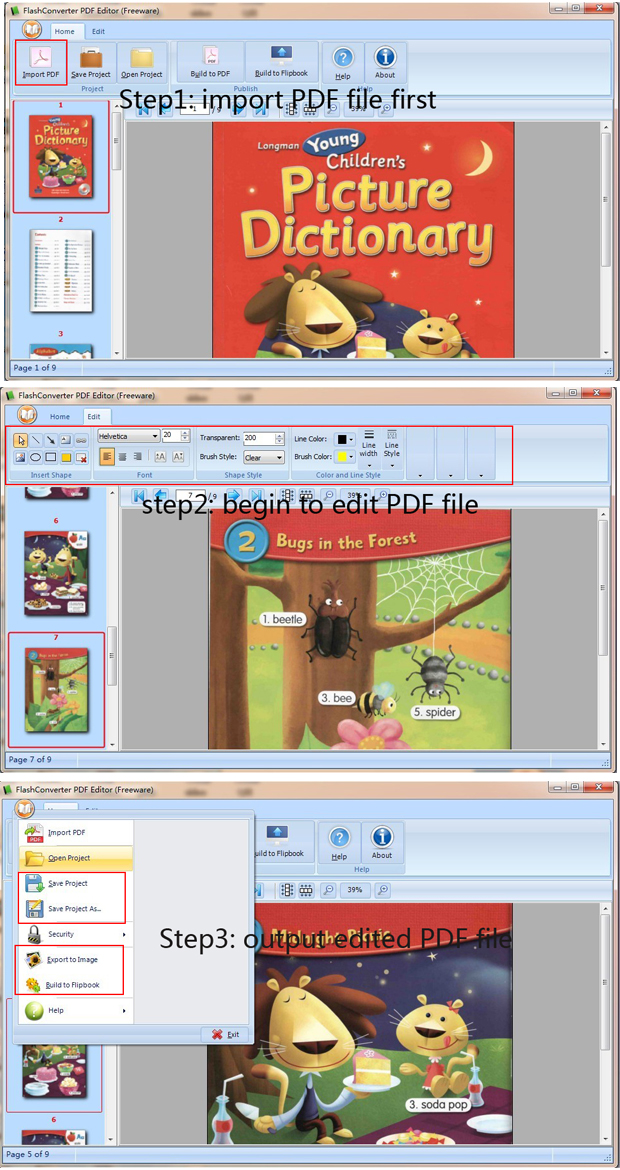This screenshot has height=1170, width=620.
Task: Click zoom in magnifier in Step3 page toolbar
Action: point(382,890)
